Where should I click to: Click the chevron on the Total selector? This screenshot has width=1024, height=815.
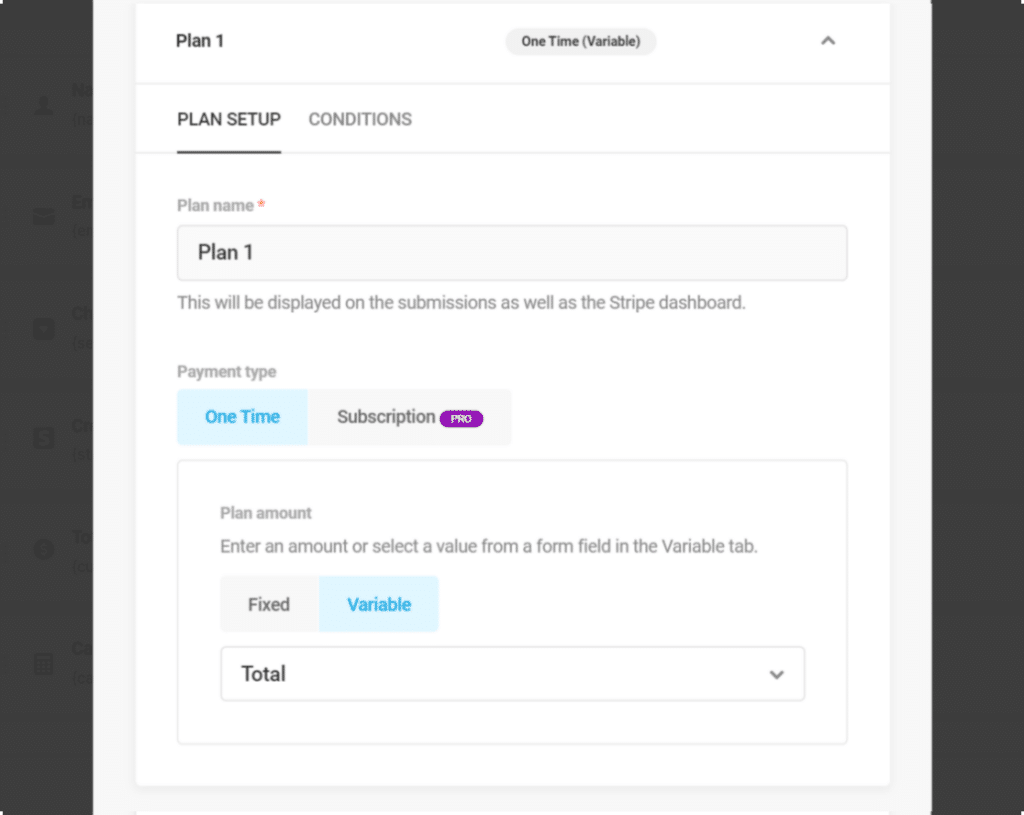pos(776,675)
